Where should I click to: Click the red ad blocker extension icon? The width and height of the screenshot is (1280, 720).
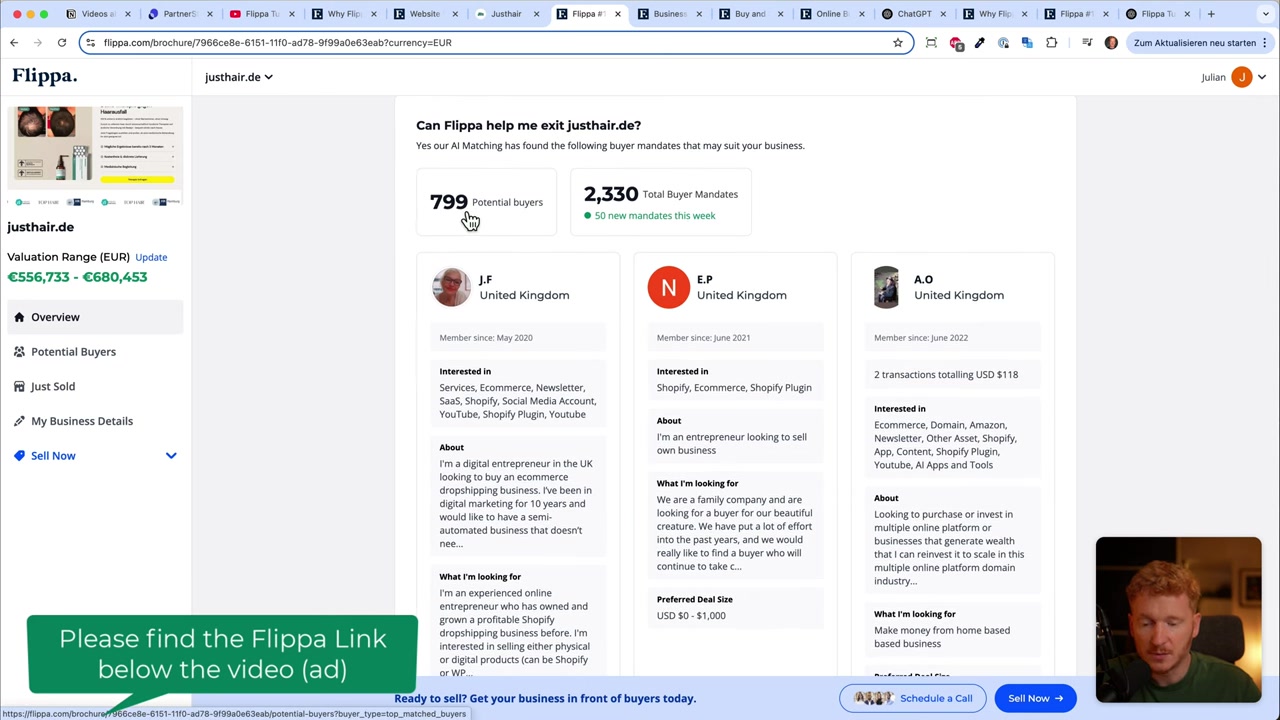pos(956,43)
